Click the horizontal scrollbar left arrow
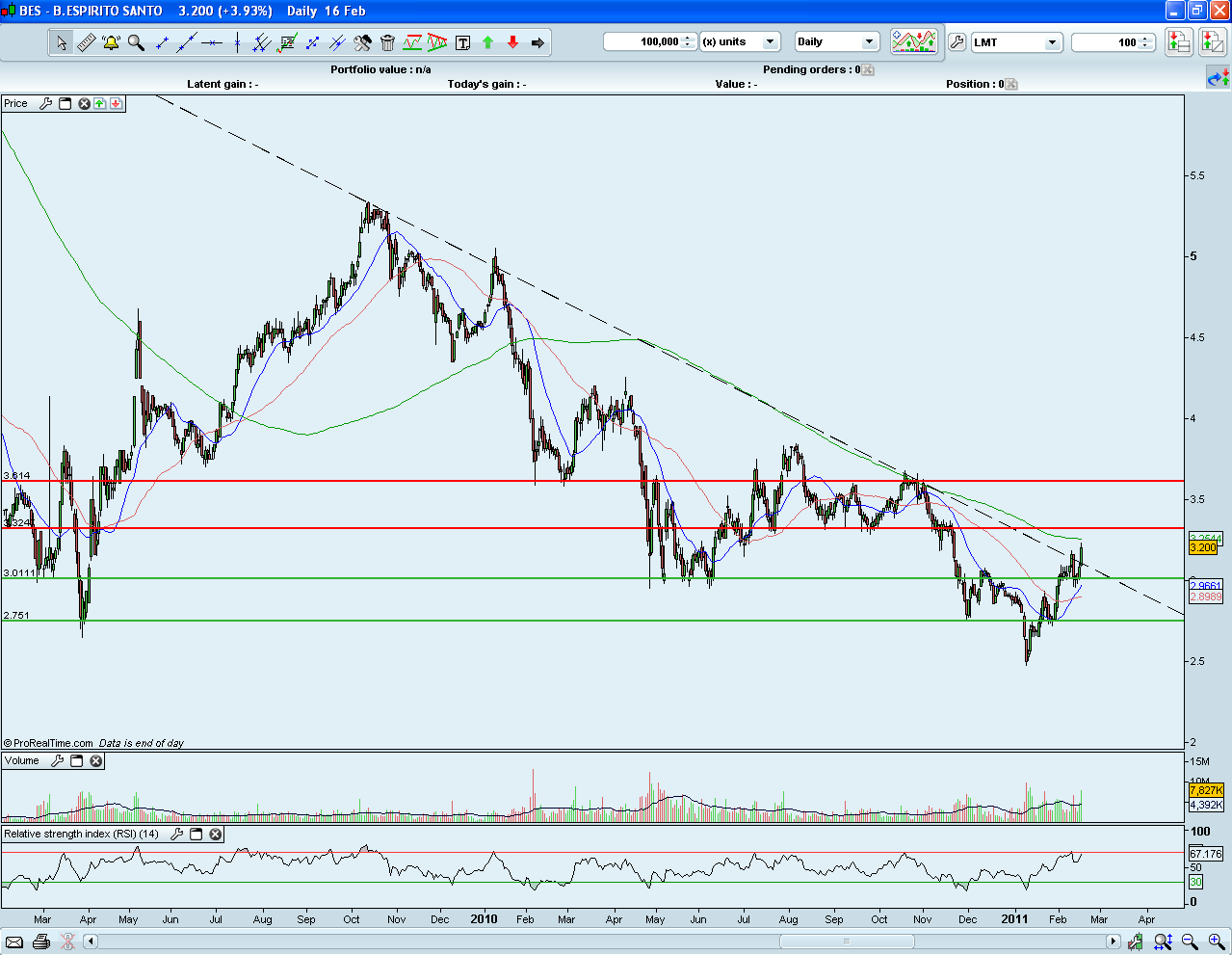 point(92,942)
